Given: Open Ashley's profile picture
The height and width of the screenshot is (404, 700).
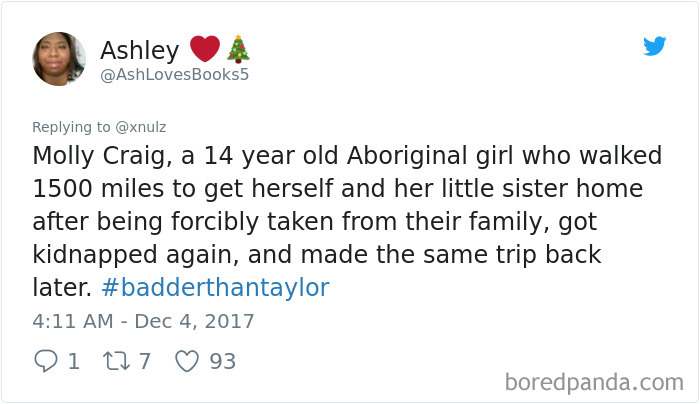Looking at the screenshot, I should [x=59, y=58].
